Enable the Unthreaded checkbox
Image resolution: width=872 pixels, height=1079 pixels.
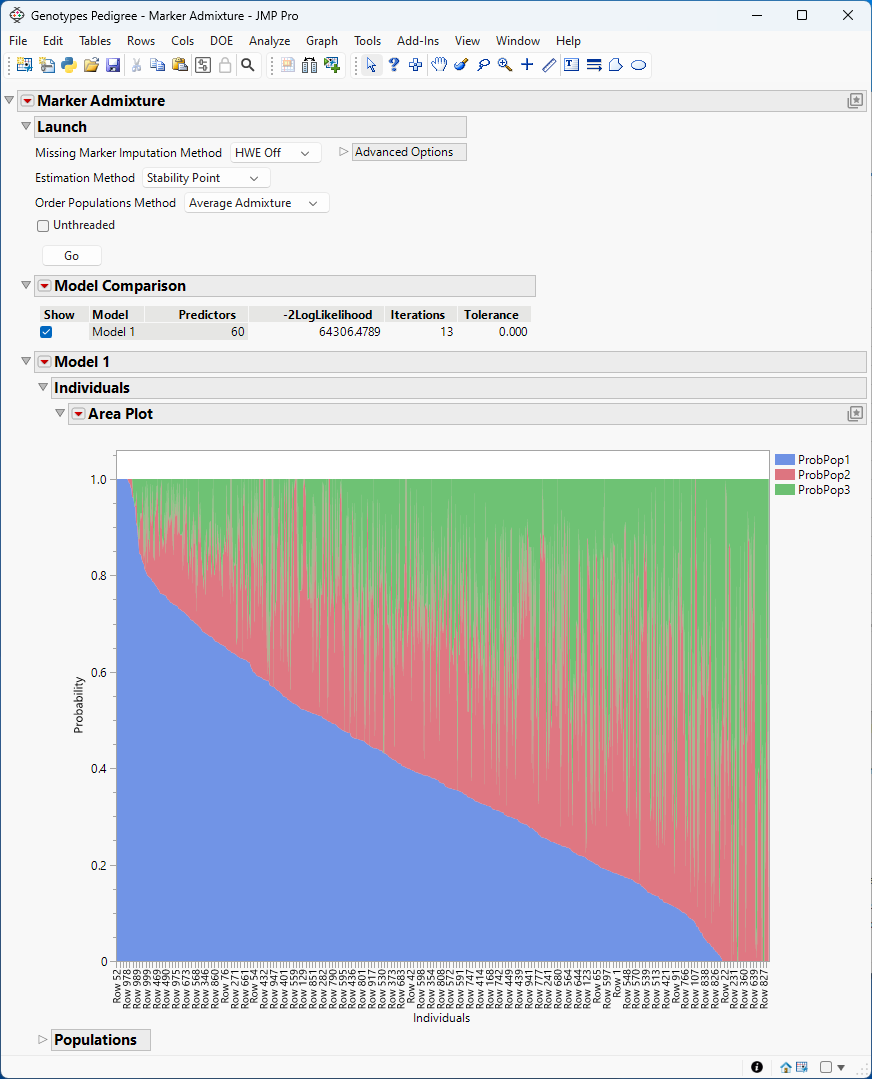tap(42, 225)
